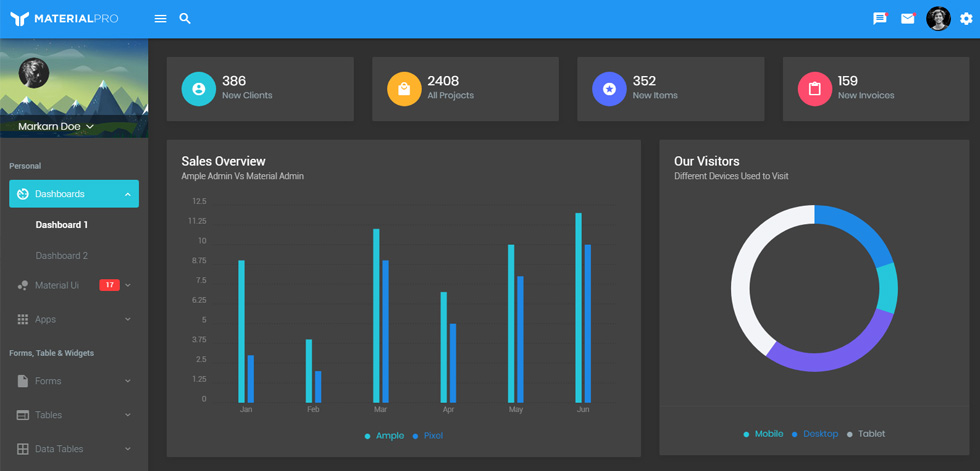Collapse the Dashboards menu chevron
980x471 pixels.
(x=128, y=194)
